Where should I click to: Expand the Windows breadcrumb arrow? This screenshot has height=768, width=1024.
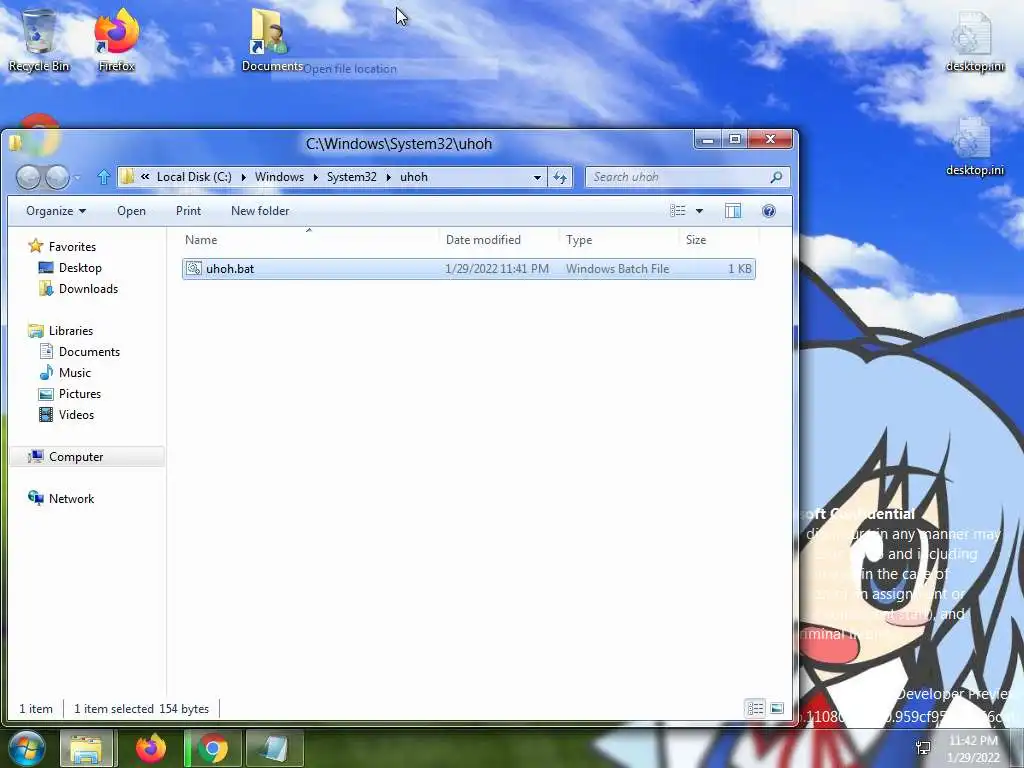(315, 177)
